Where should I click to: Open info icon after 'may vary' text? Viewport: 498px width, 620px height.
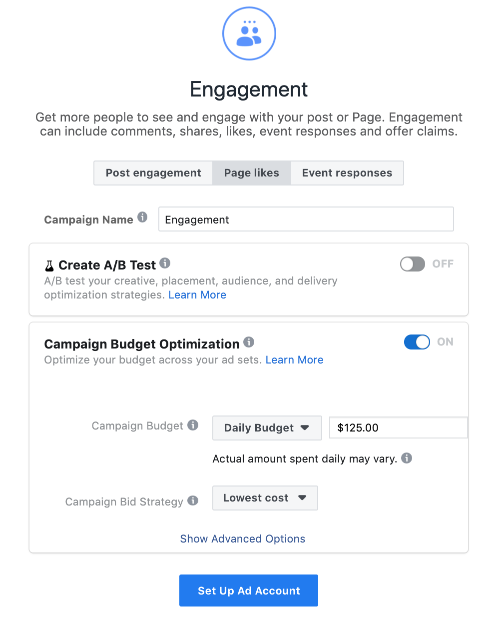click(407, 458)
